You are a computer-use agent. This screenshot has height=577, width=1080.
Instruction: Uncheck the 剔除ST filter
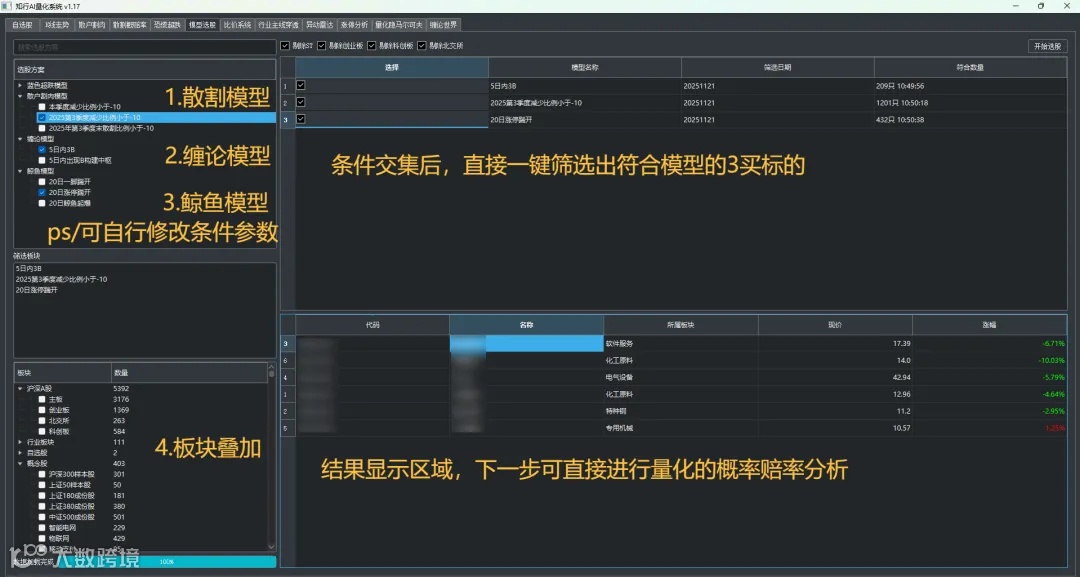285,45
